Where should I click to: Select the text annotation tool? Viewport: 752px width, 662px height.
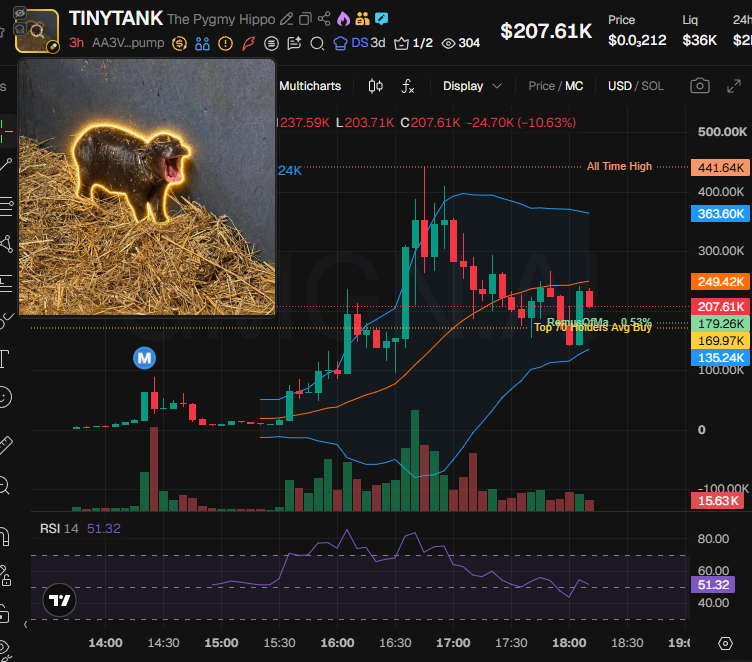[x=5, y=358]
